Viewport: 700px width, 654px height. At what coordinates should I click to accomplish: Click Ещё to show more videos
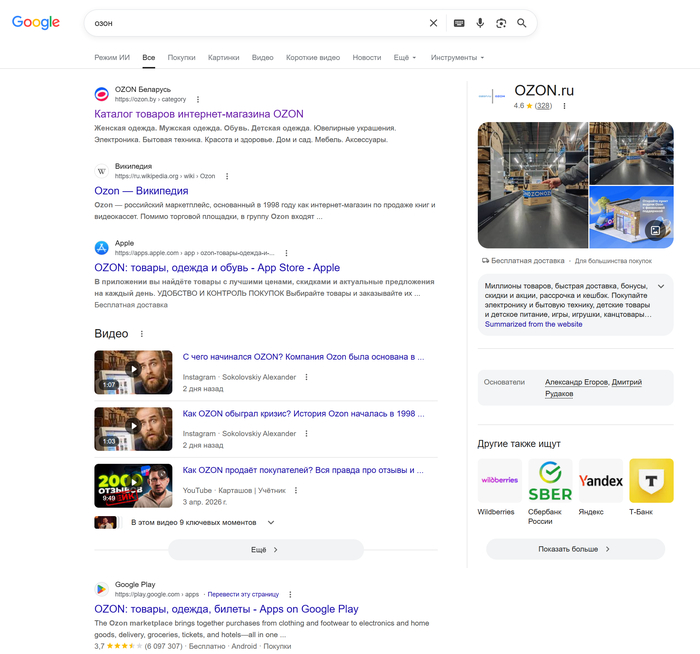coord(266,550)
